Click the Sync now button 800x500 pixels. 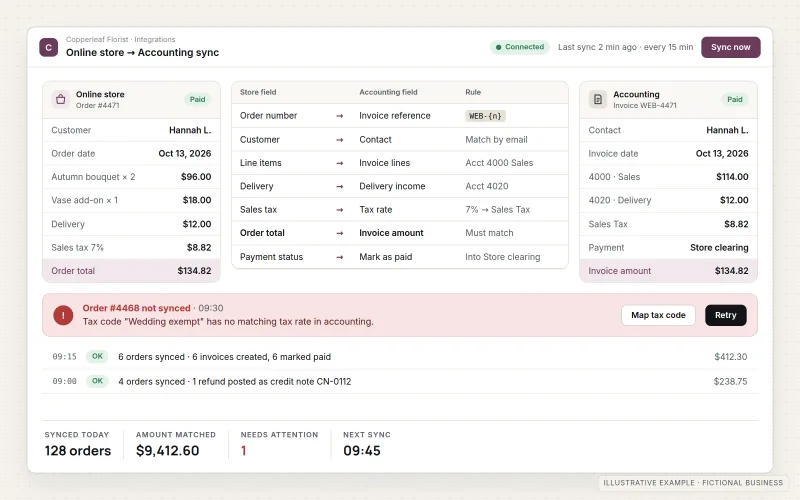[731, 47]
